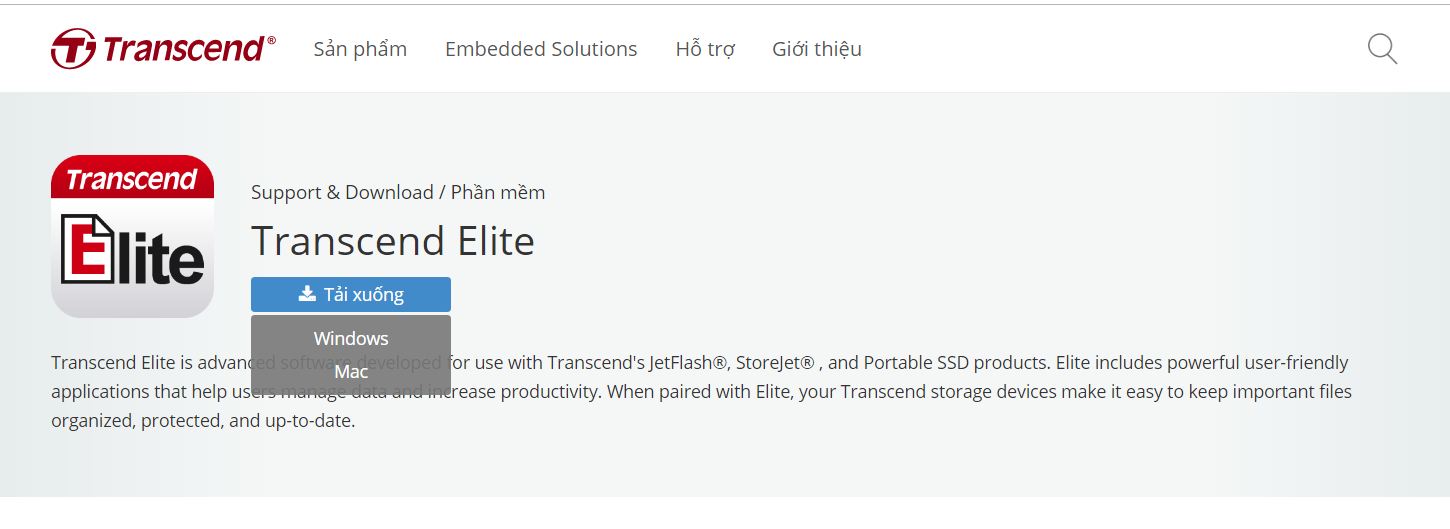Screen dimensions: 1450x529
Task: Open the Embedded Solutions menu
Action: [x=541, y=49]
